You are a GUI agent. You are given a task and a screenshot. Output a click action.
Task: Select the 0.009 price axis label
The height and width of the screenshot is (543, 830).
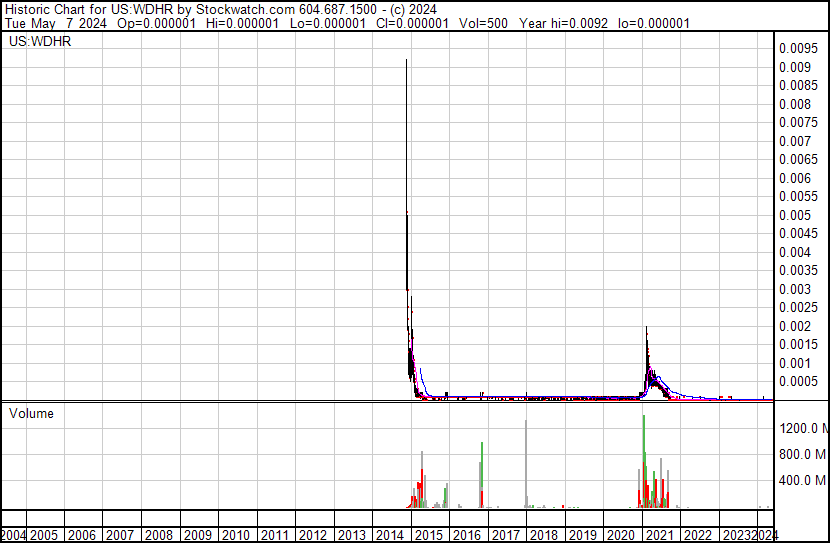click(x=795, y=67)
